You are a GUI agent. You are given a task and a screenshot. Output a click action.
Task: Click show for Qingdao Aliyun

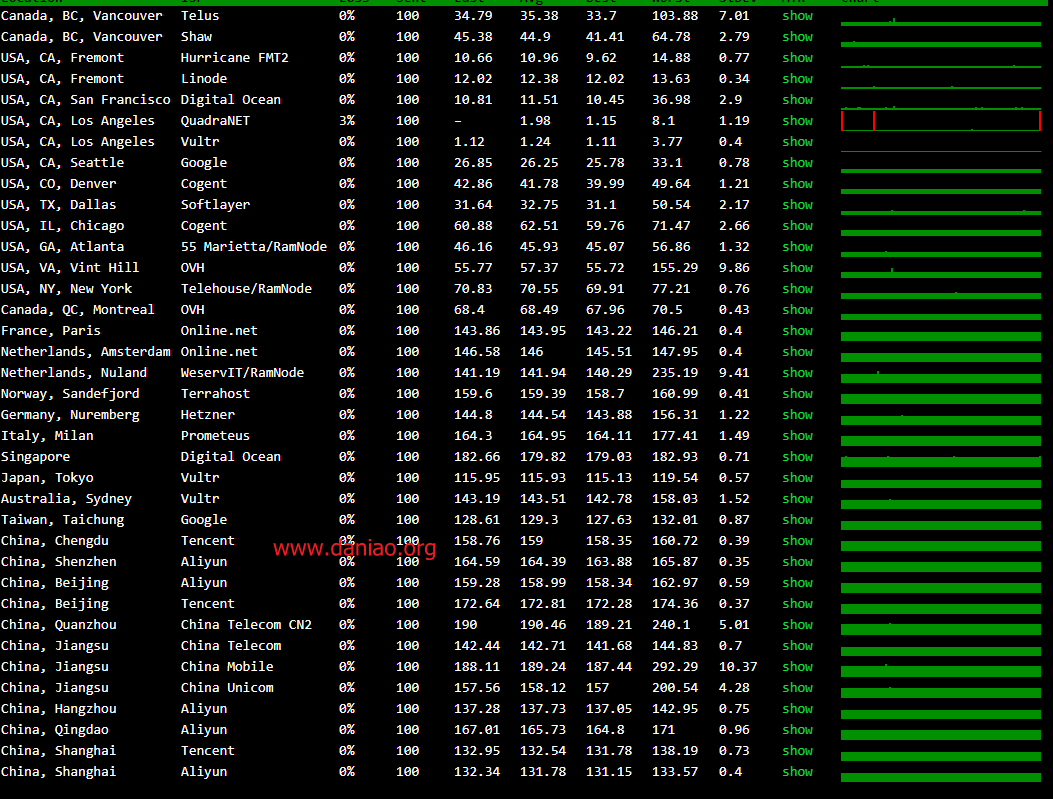797,729
